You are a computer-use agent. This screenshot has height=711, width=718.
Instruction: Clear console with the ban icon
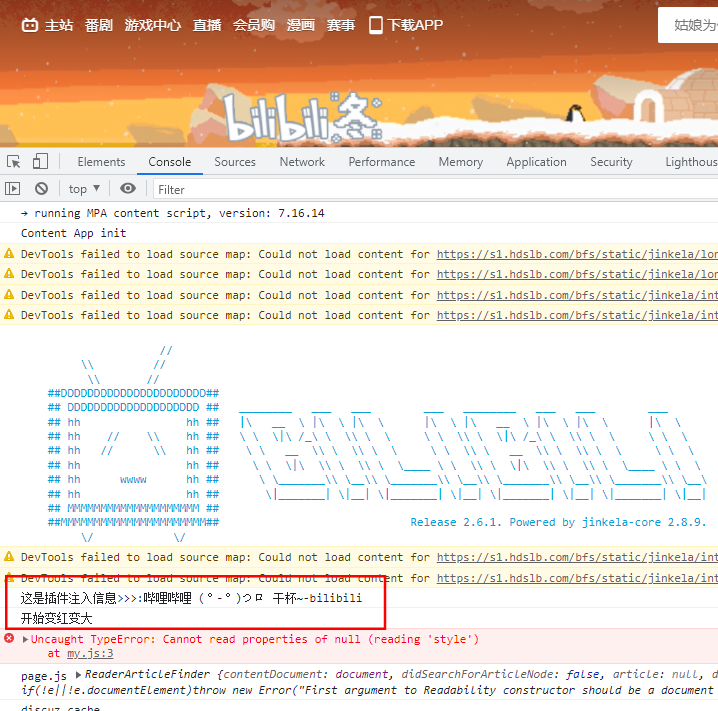[x=41, y=188]
